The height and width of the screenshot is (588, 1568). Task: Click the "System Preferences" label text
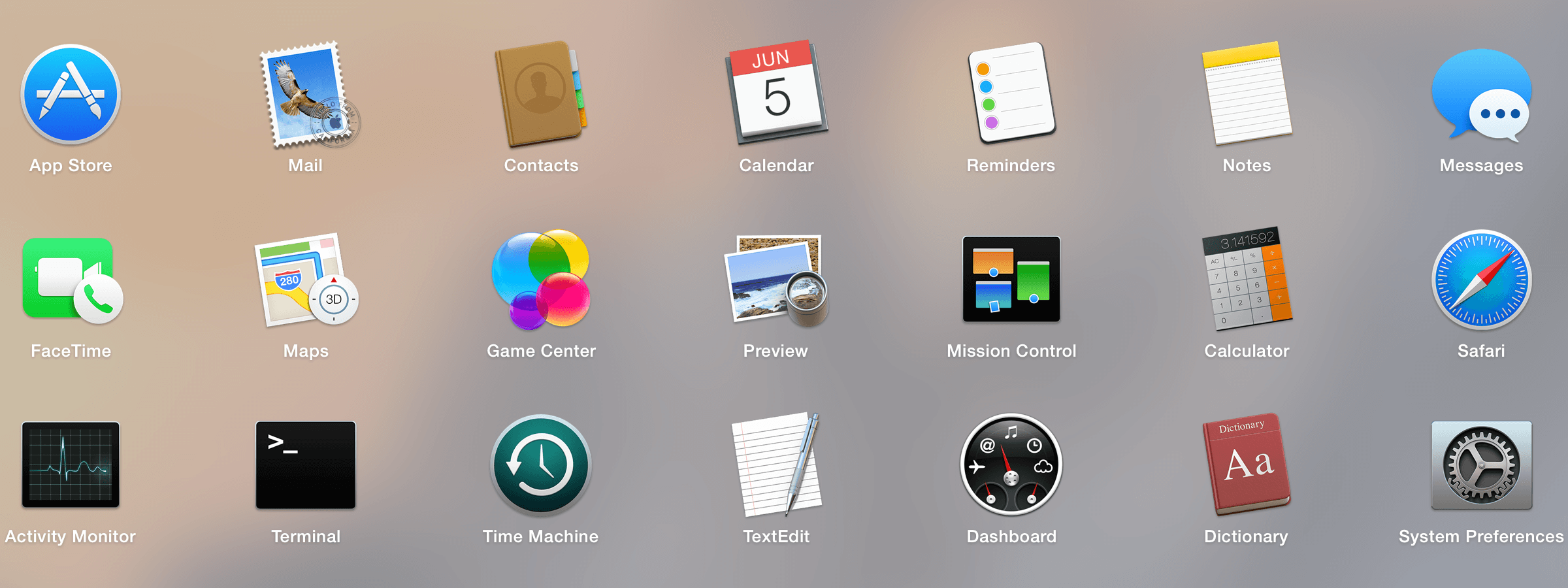[x=1482, y=537]
